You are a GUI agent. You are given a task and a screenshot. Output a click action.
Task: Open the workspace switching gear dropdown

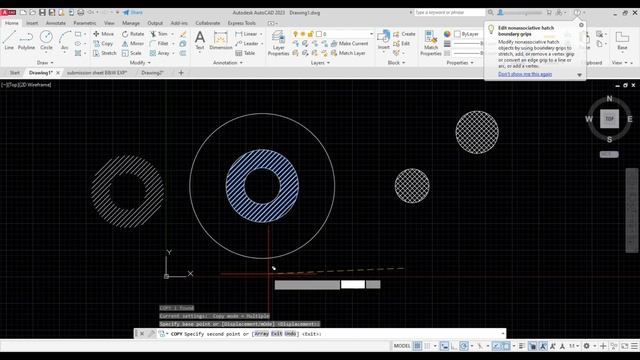pyautogui.click(x=595, y=346)
